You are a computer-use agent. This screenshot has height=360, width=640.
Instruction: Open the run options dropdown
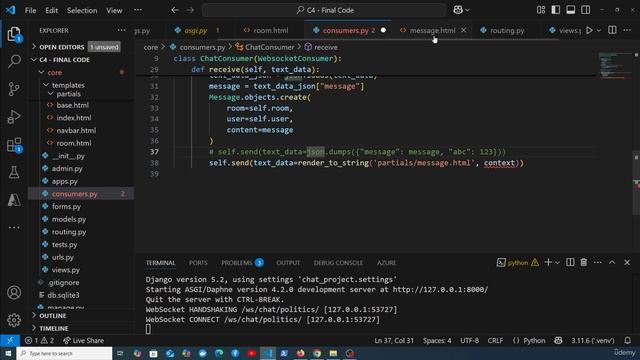click(599, 30)
